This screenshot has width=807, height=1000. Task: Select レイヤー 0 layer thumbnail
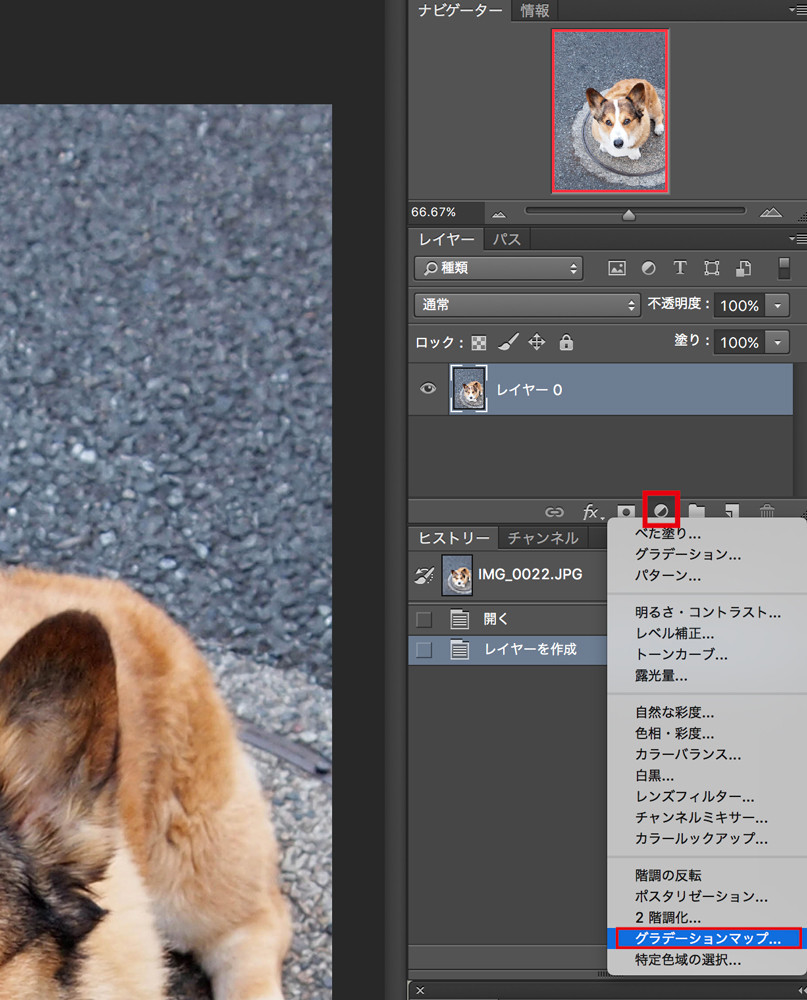[x=469, y=388]
